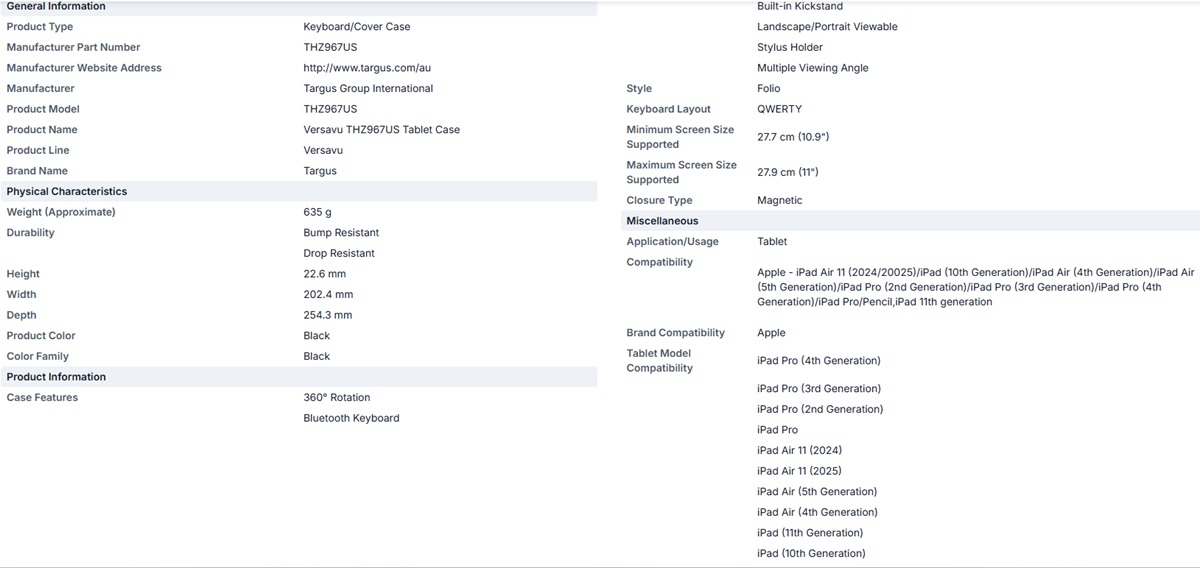
Task: Click the targus.com/au website address
Action: pyautogui.click(x=367, y=68)
